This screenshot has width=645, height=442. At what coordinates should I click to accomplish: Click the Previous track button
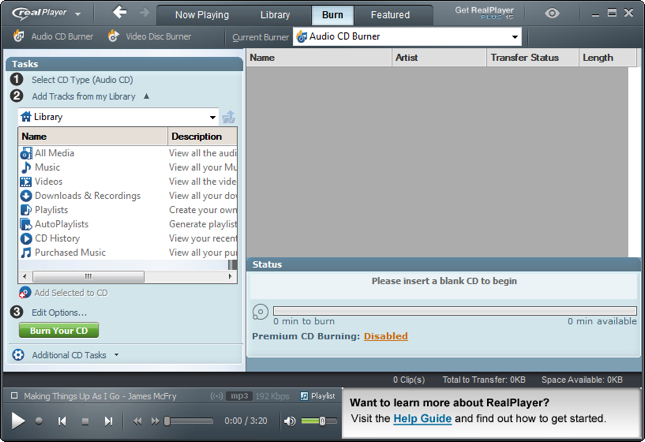[x=62, y=421]
